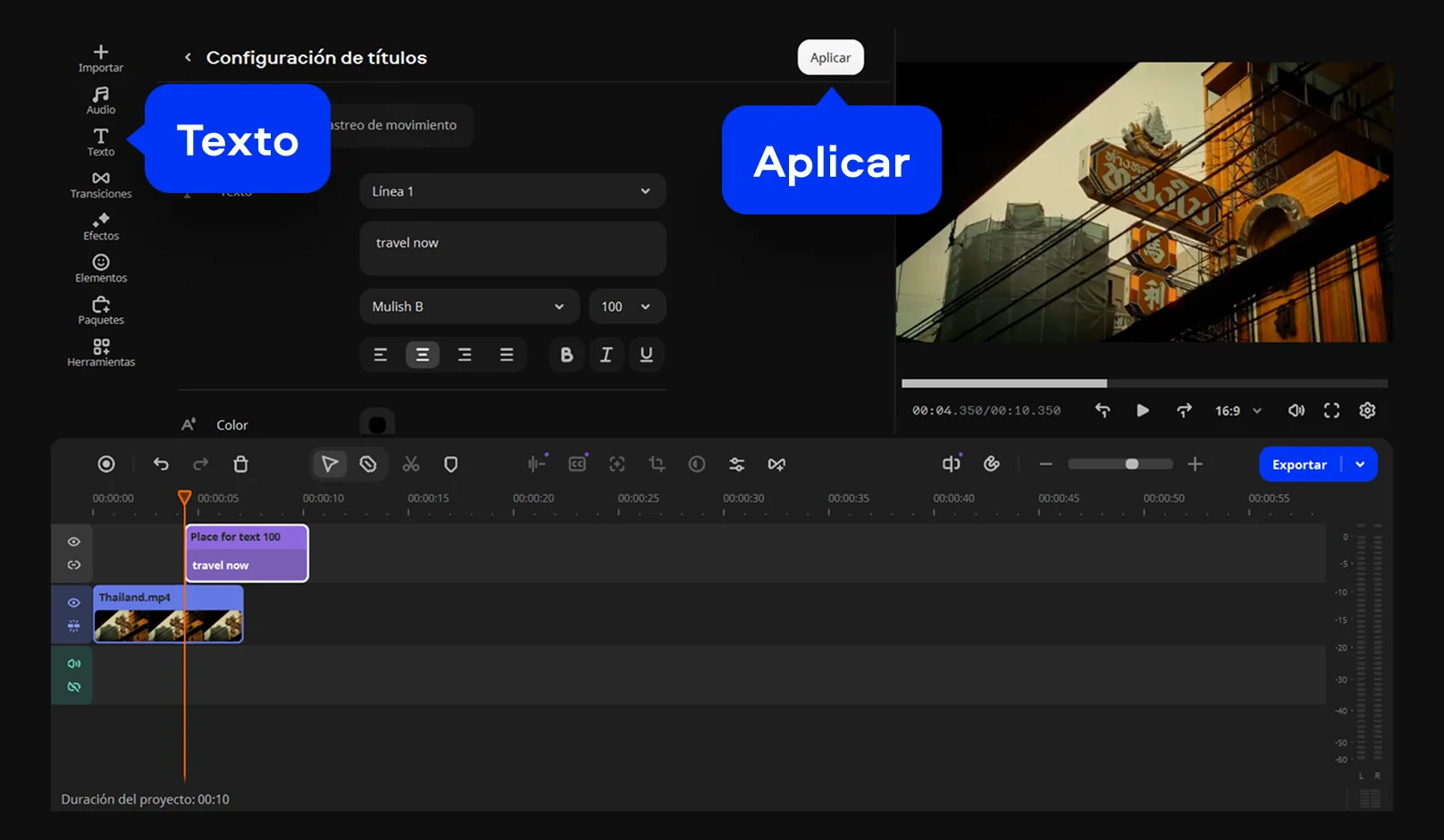Open the Transiciones panel in sidebar

click(101, 185)
